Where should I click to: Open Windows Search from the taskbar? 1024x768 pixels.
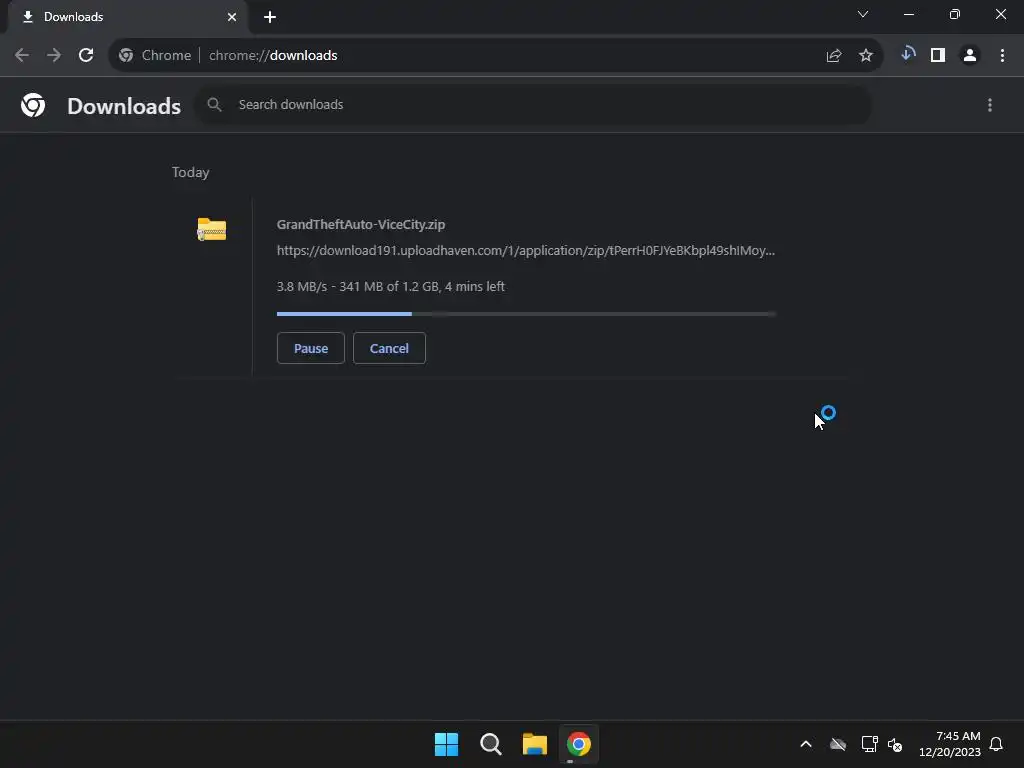coord(490,744)
